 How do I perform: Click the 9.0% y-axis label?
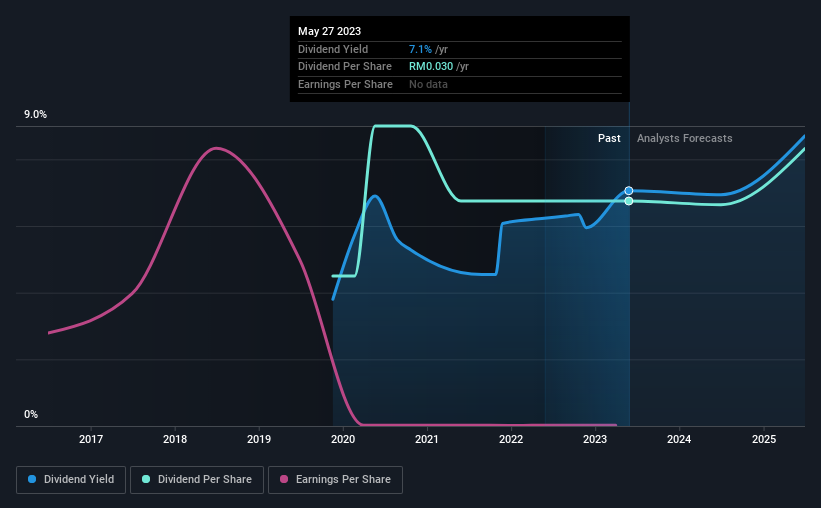coord(35,114)
